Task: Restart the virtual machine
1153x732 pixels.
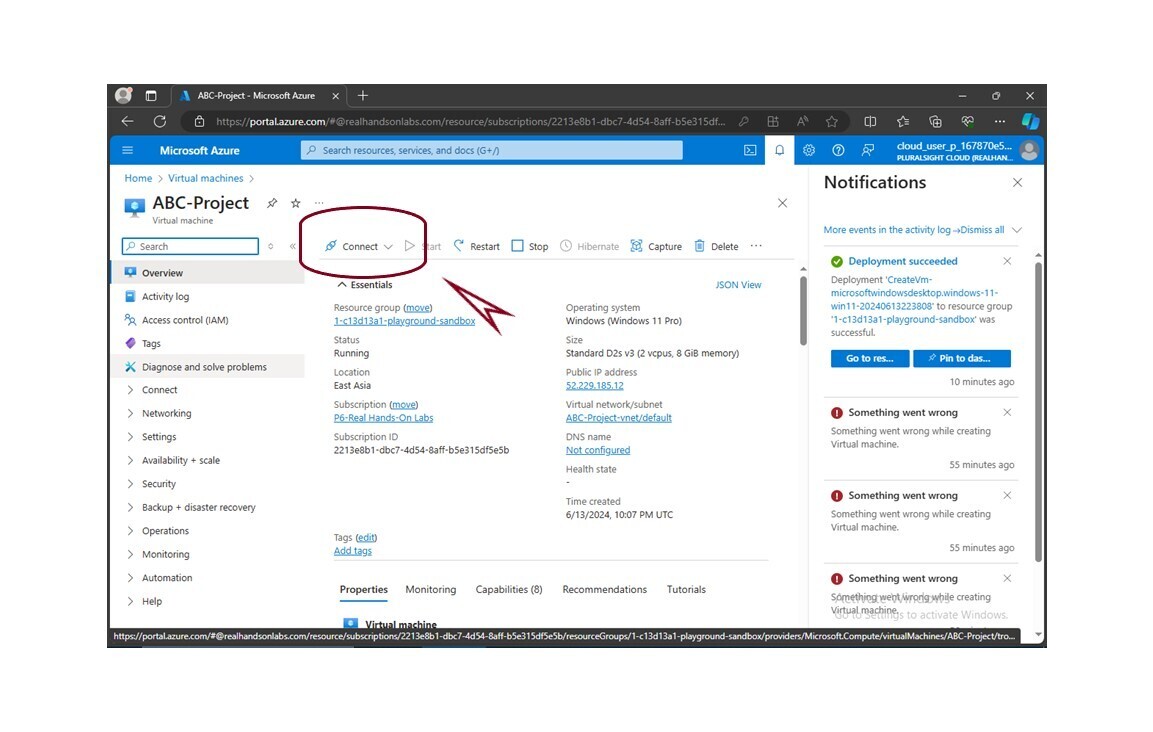Action: [476, 246]
